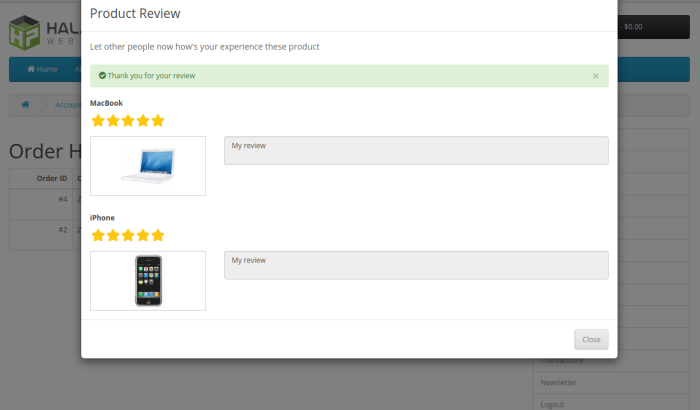This screenshot has height=410, width=700.
Task: Click order #2 in the order table
Action: tap(63, 230)
